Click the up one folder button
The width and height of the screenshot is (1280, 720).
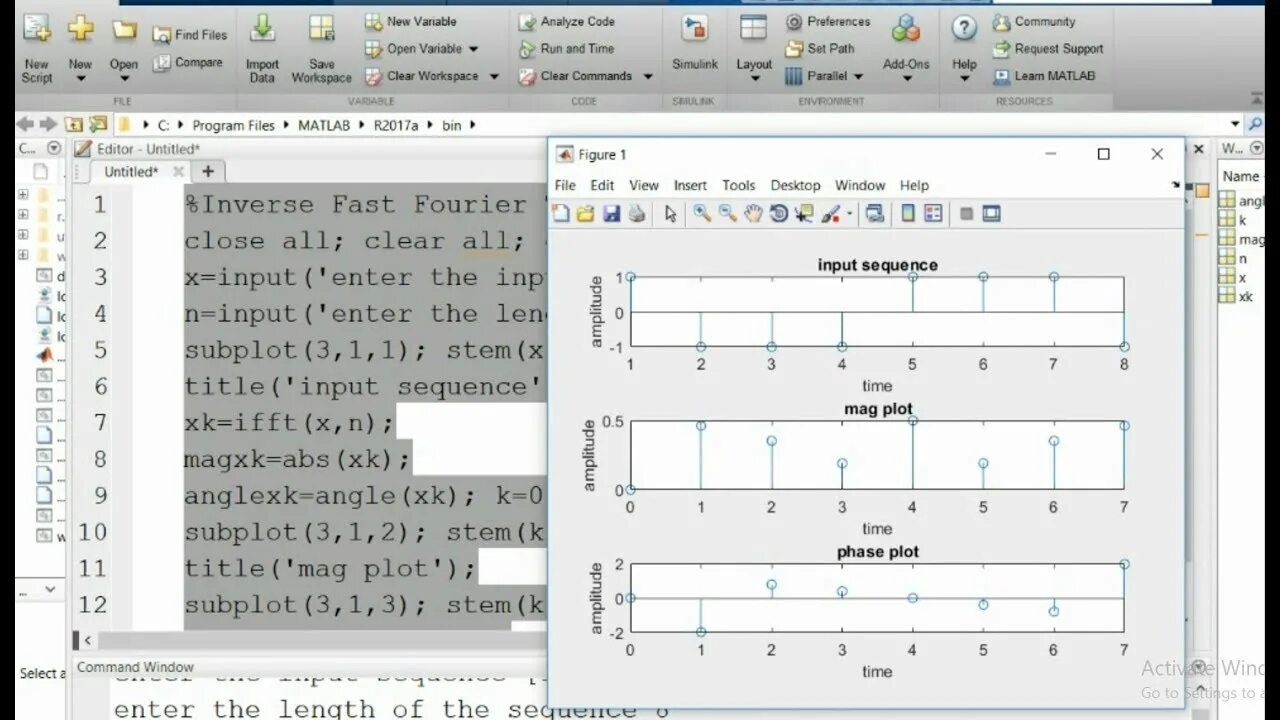[73, 124]
